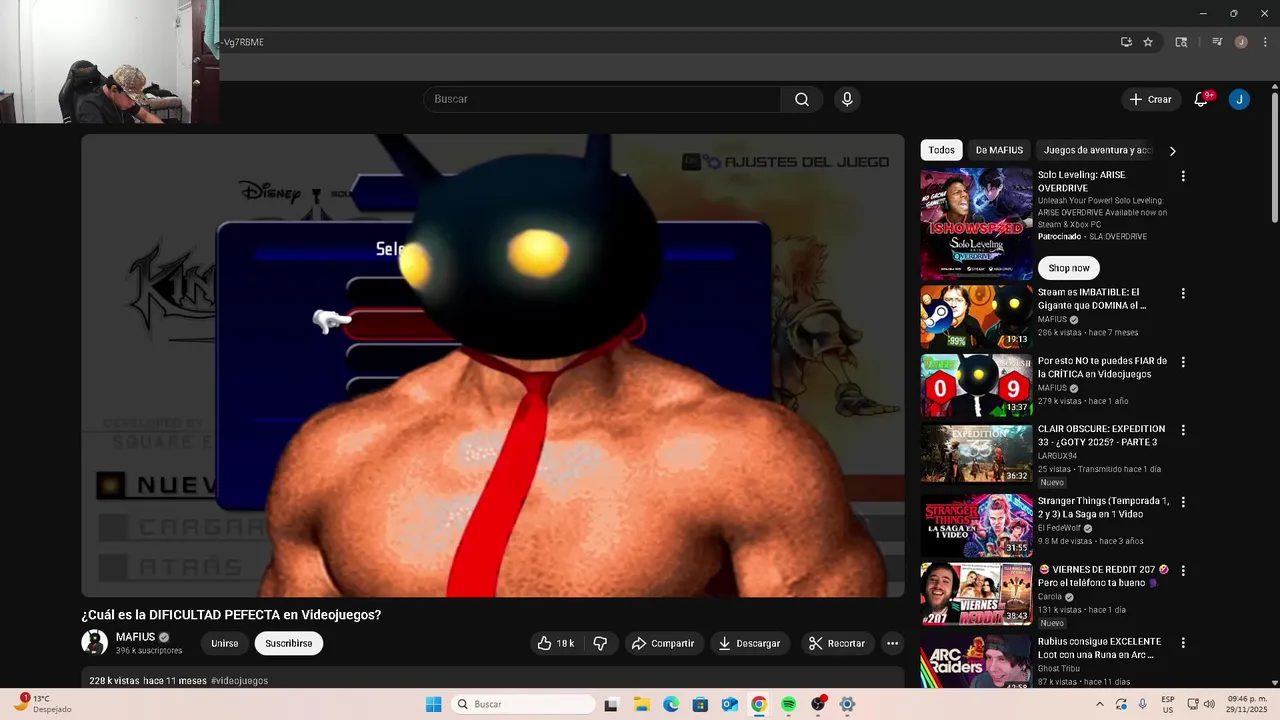Screen dimensions: 1280x720
Task: Click the Compartir button
Action: pyautogui.click(x=664, y=643)
